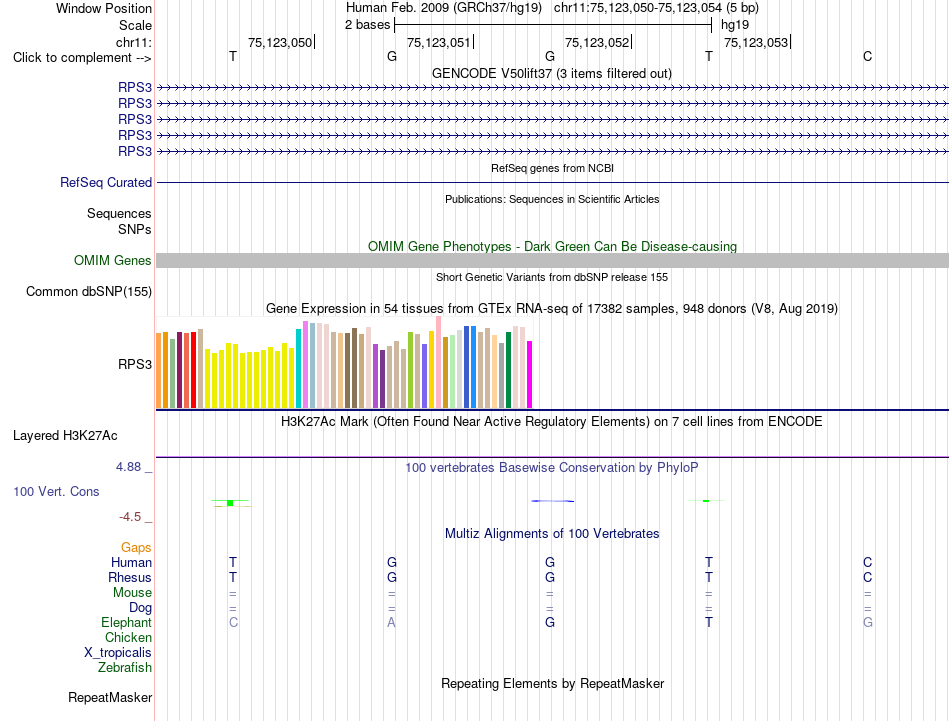Viewport: 950px width, 721px height.
Task: Click the -4.5 PhyloP minimum value
Action: click(x=130, y=517)
